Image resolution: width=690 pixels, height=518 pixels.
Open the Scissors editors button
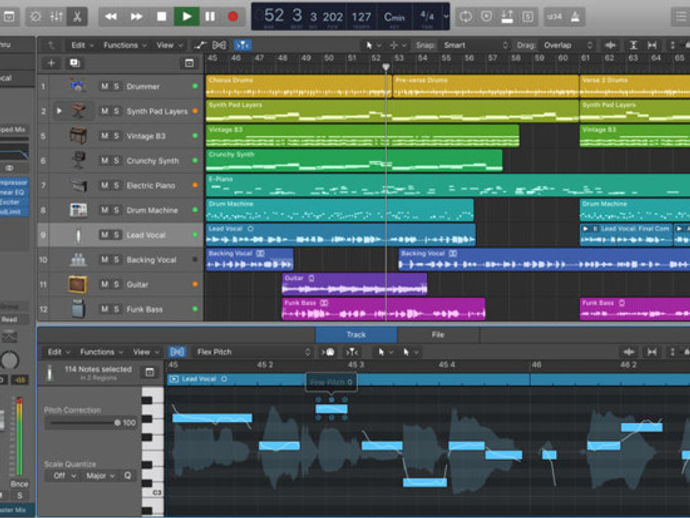pyautogui.click(x=79, y=16)
